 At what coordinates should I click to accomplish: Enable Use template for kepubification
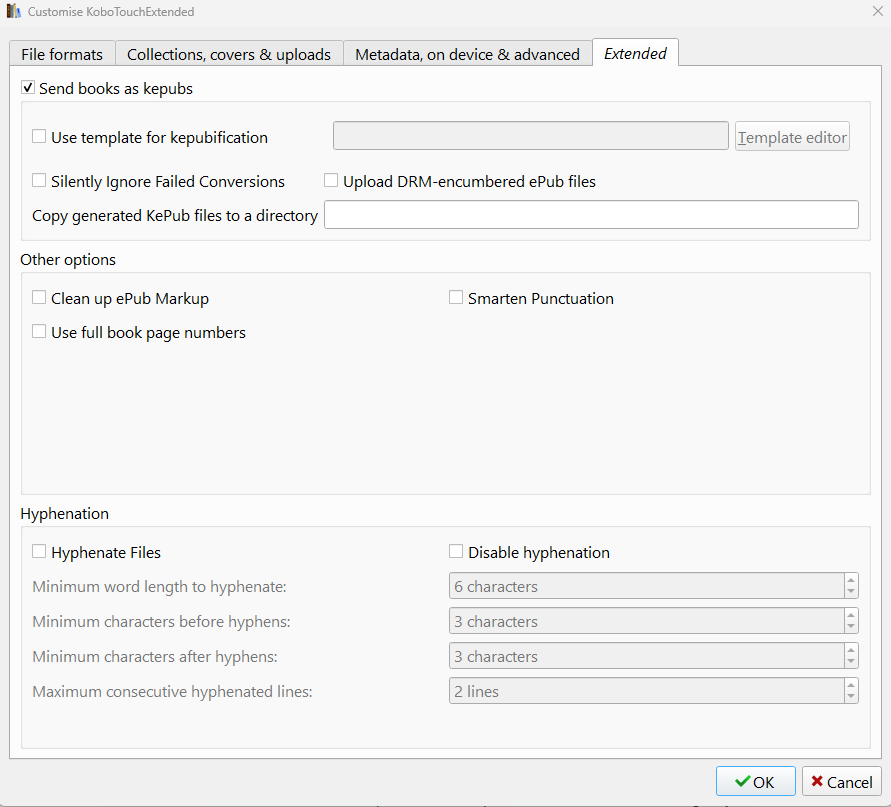(x=39, y=137)
